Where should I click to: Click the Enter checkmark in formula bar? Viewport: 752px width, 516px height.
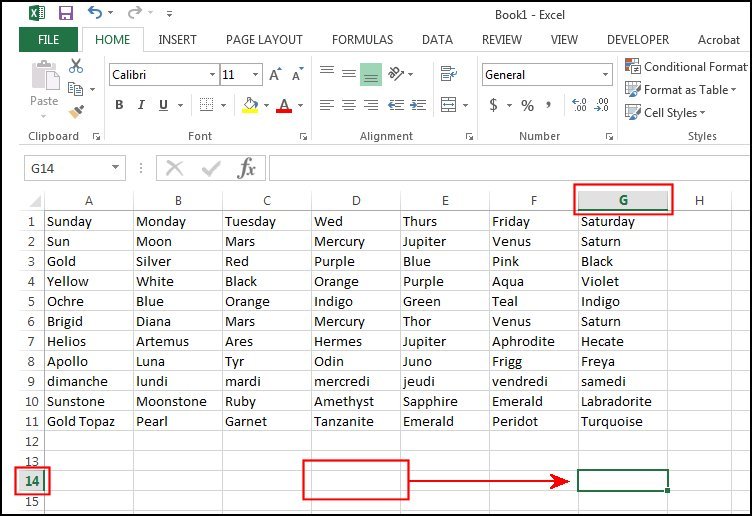211,168
